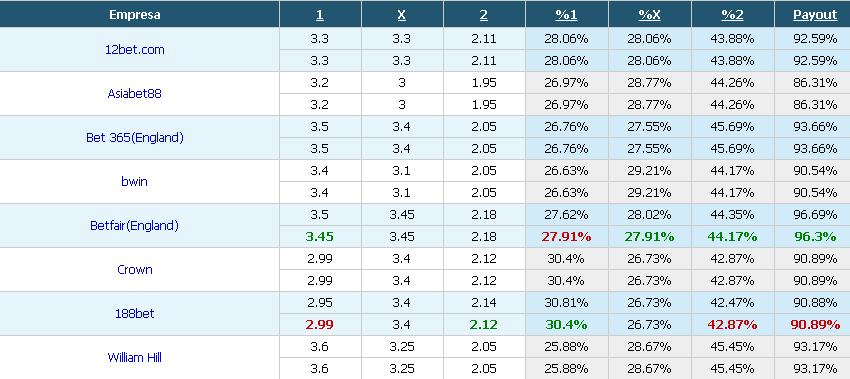Click the Empresa column header
The width and height of the screenshot is (850, 379).
point(134,15)
